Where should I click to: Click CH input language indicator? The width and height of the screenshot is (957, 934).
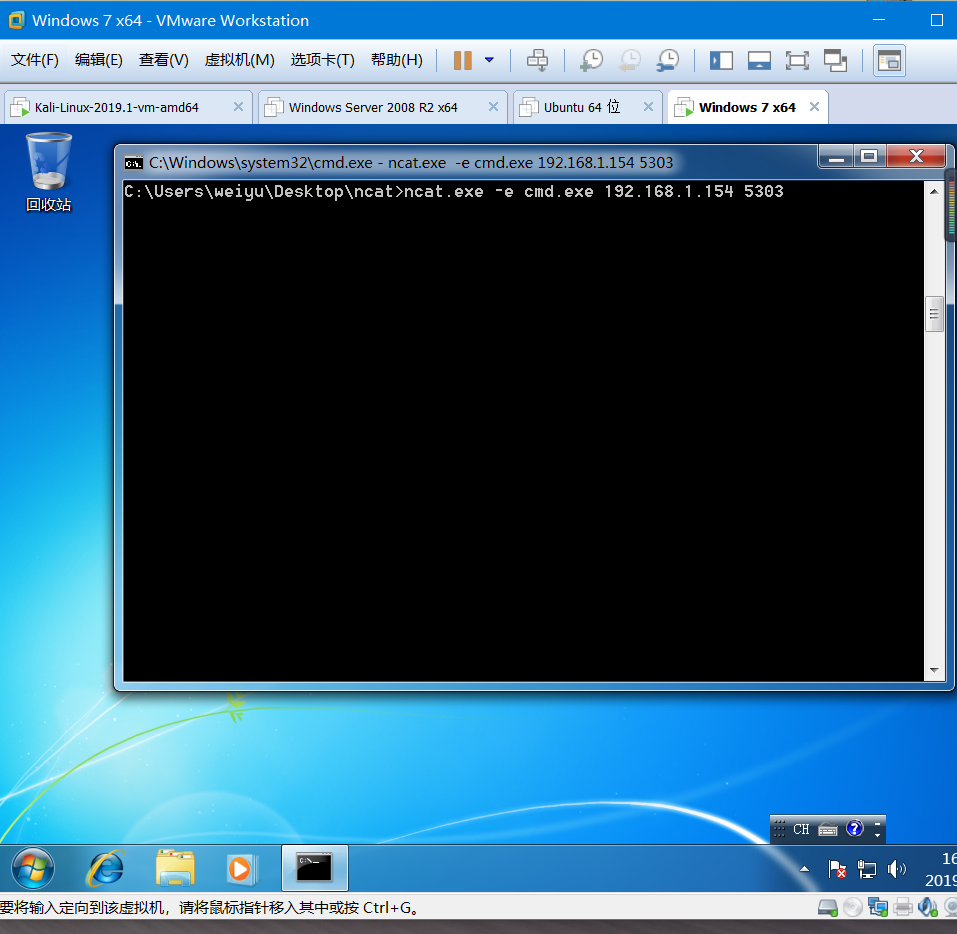[801, 829]
